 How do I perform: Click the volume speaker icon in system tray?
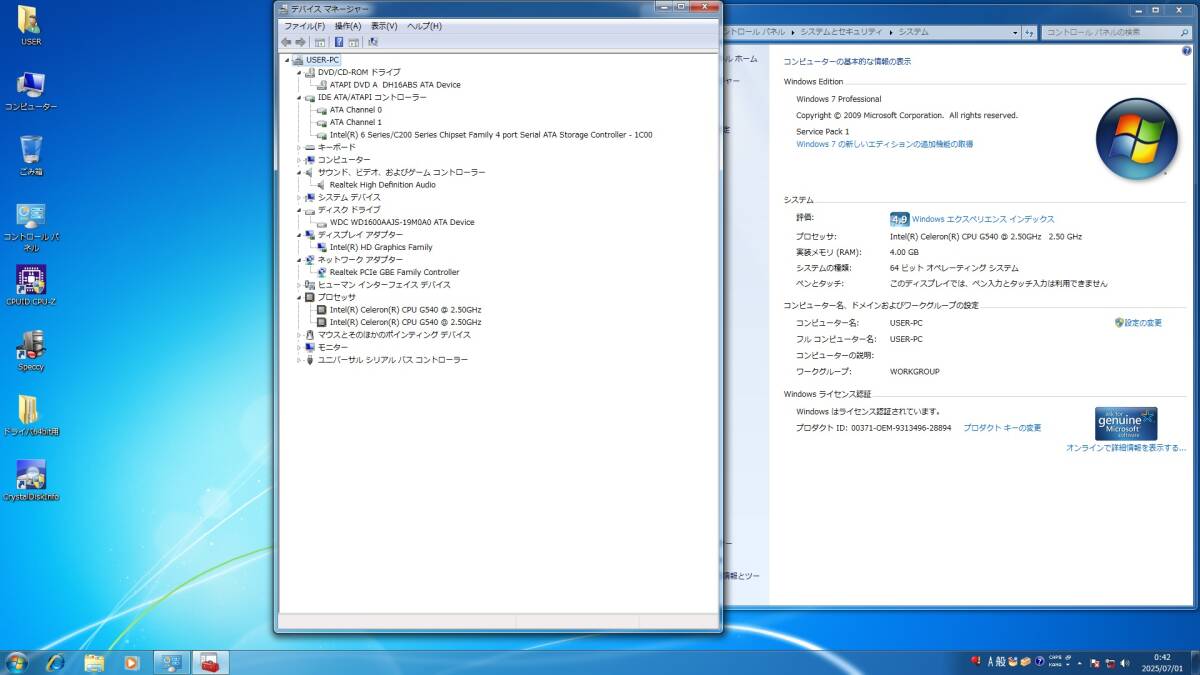(x=1127, y=662)
